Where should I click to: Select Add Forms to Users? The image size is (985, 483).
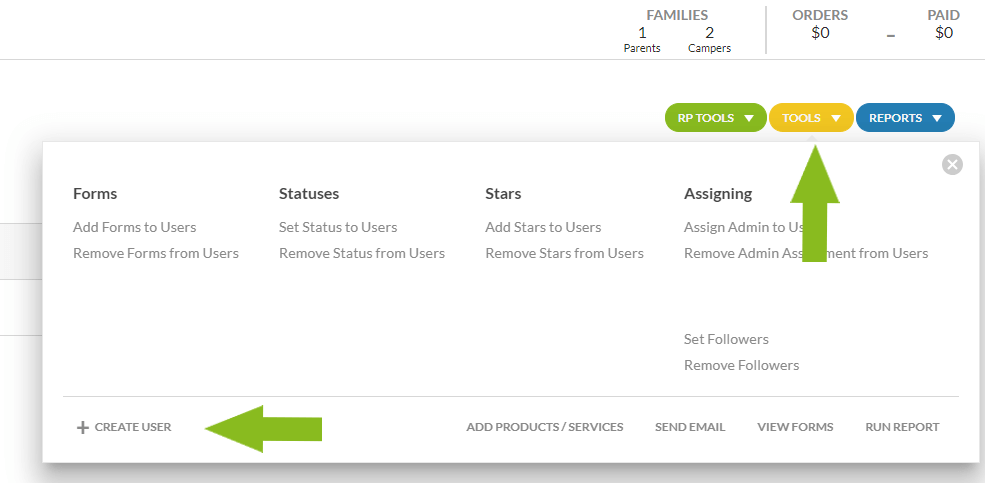[134, 227]
